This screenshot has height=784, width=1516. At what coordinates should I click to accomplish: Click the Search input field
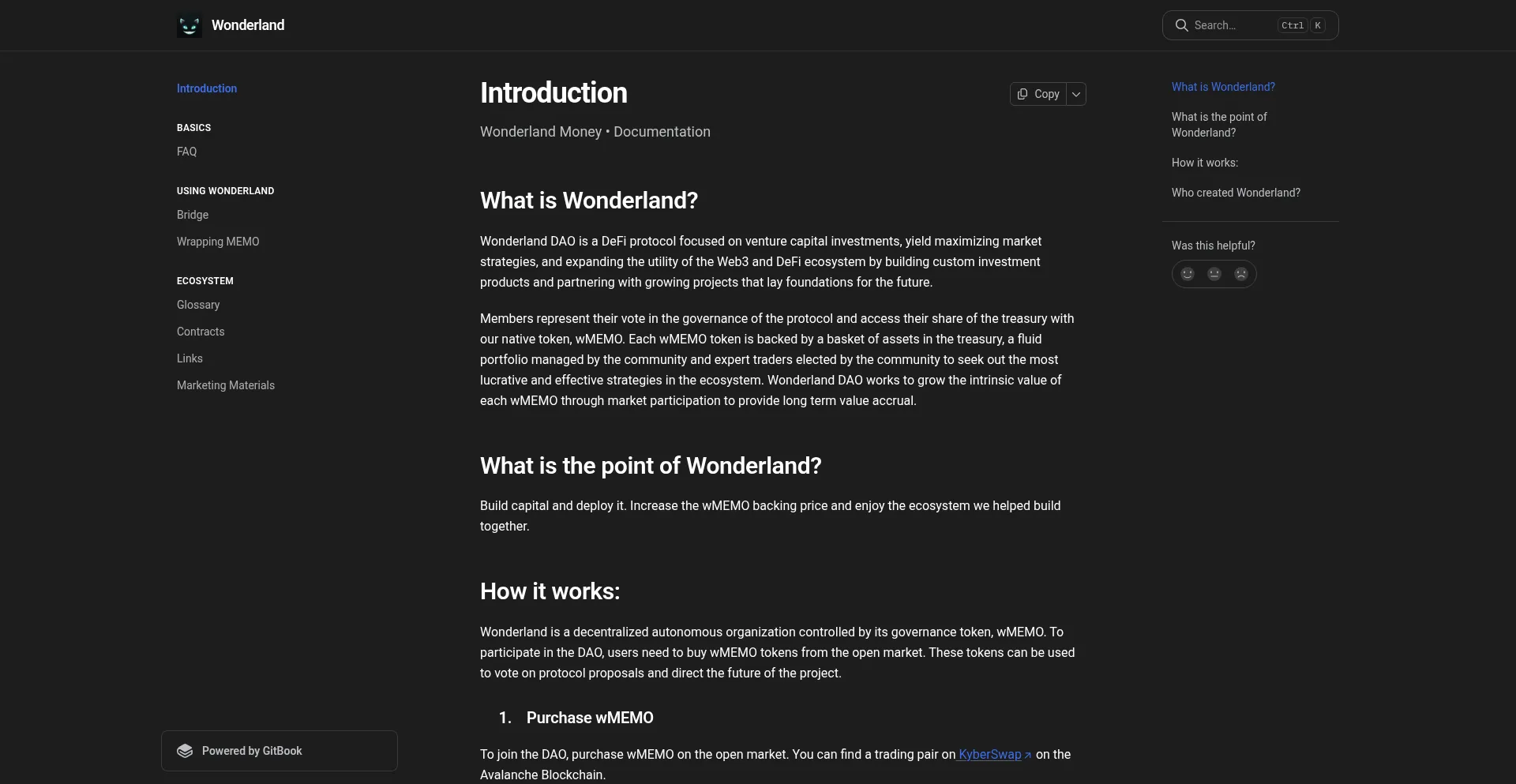click(1232, 25)
